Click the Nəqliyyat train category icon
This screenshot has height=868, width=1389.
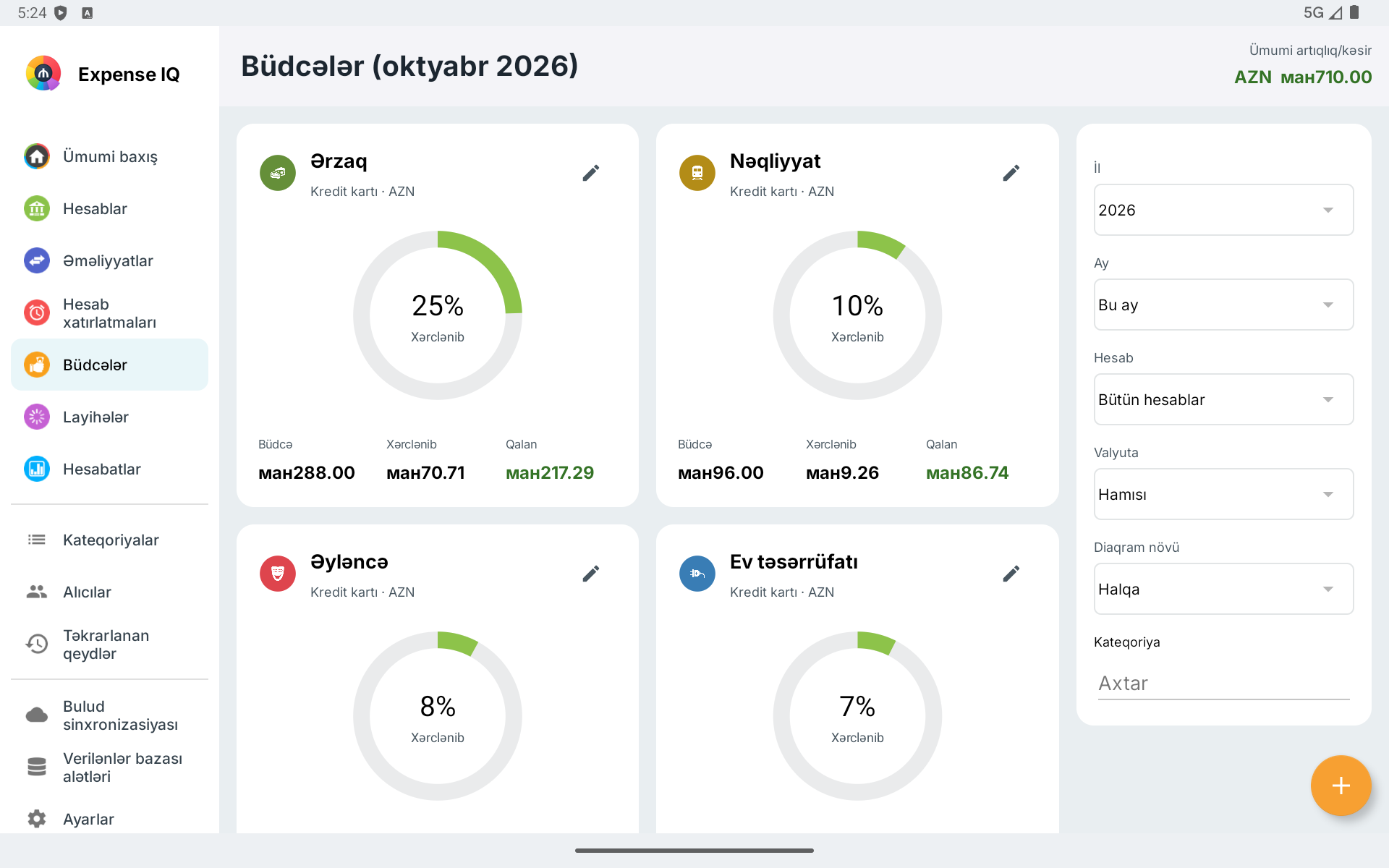(x=697, y=173)
